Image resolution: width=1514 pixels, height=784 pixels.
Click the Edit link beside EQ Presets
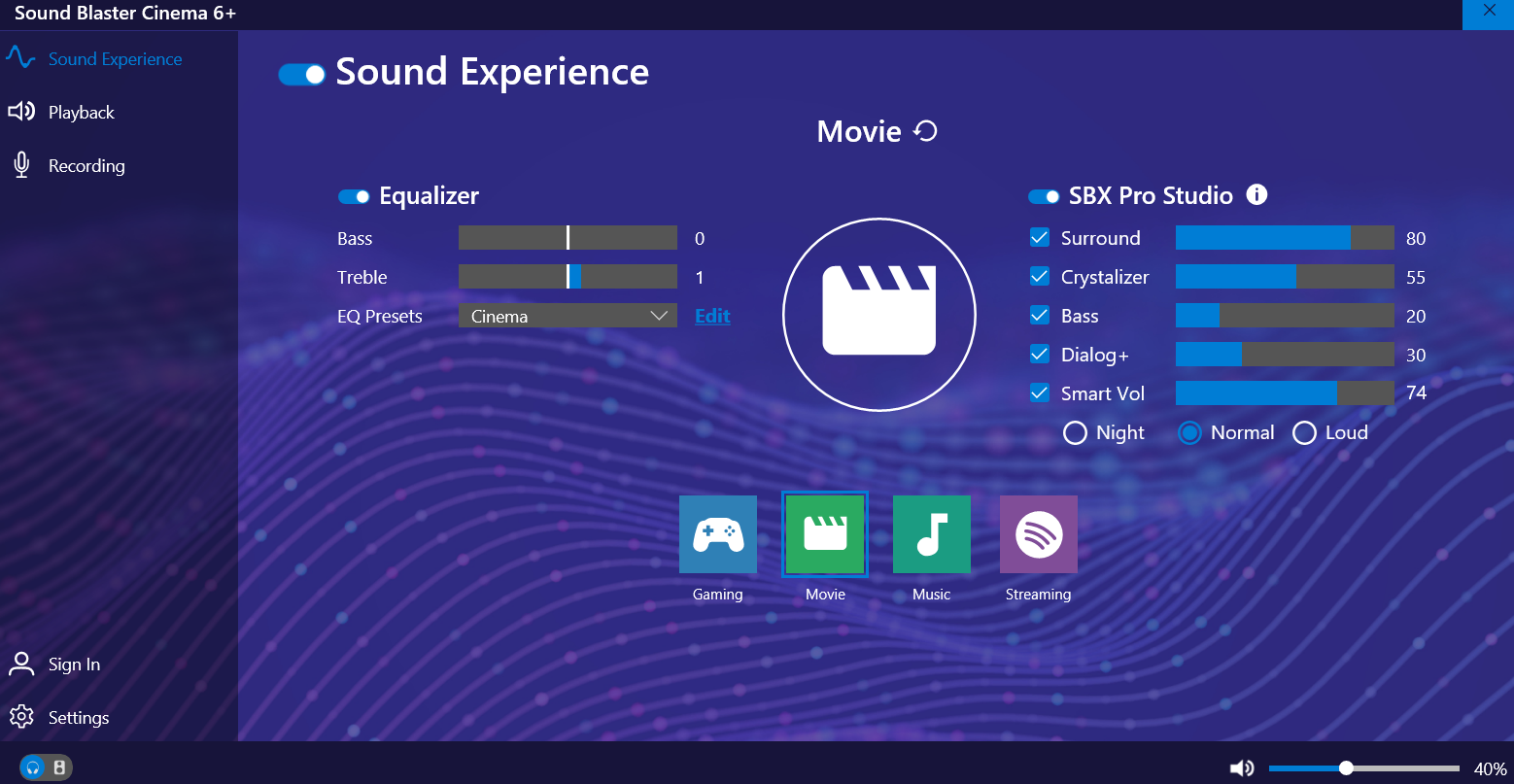[x=712, y=316]
